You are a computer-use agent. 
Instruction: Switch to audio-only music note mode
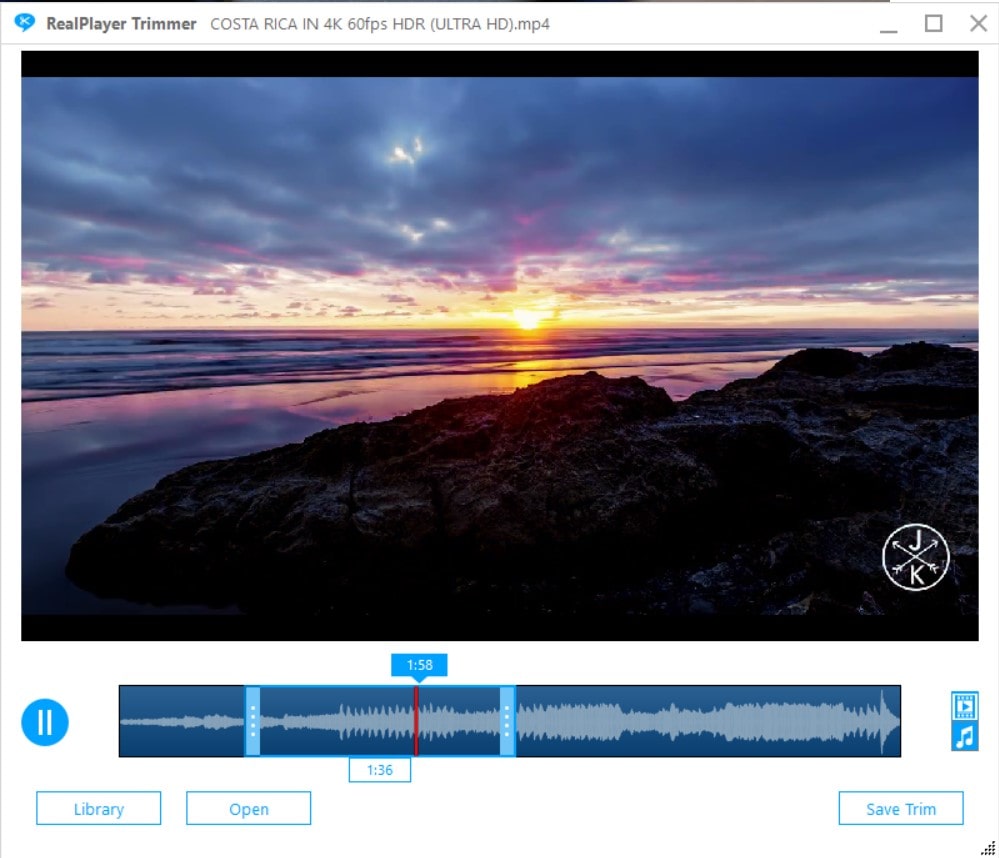(965, 738)
